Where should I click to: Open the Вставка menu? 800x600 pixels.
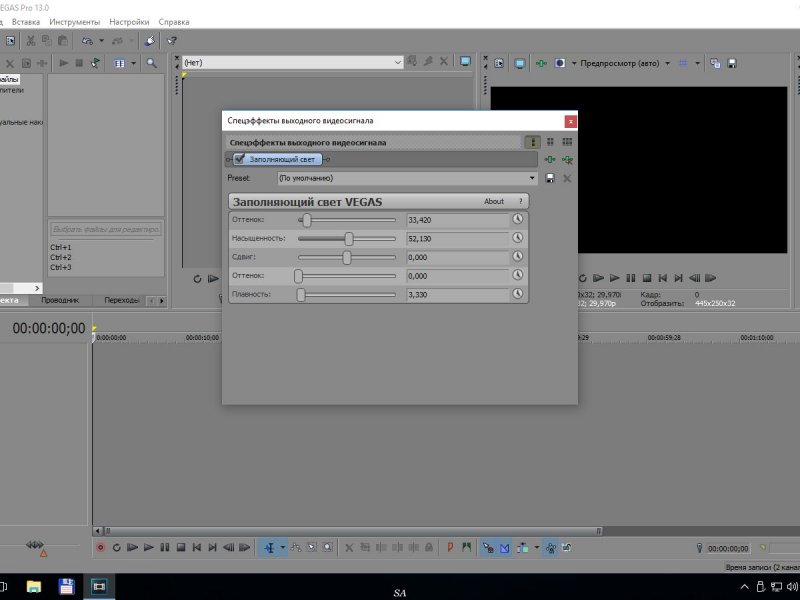tap(26, 22)
